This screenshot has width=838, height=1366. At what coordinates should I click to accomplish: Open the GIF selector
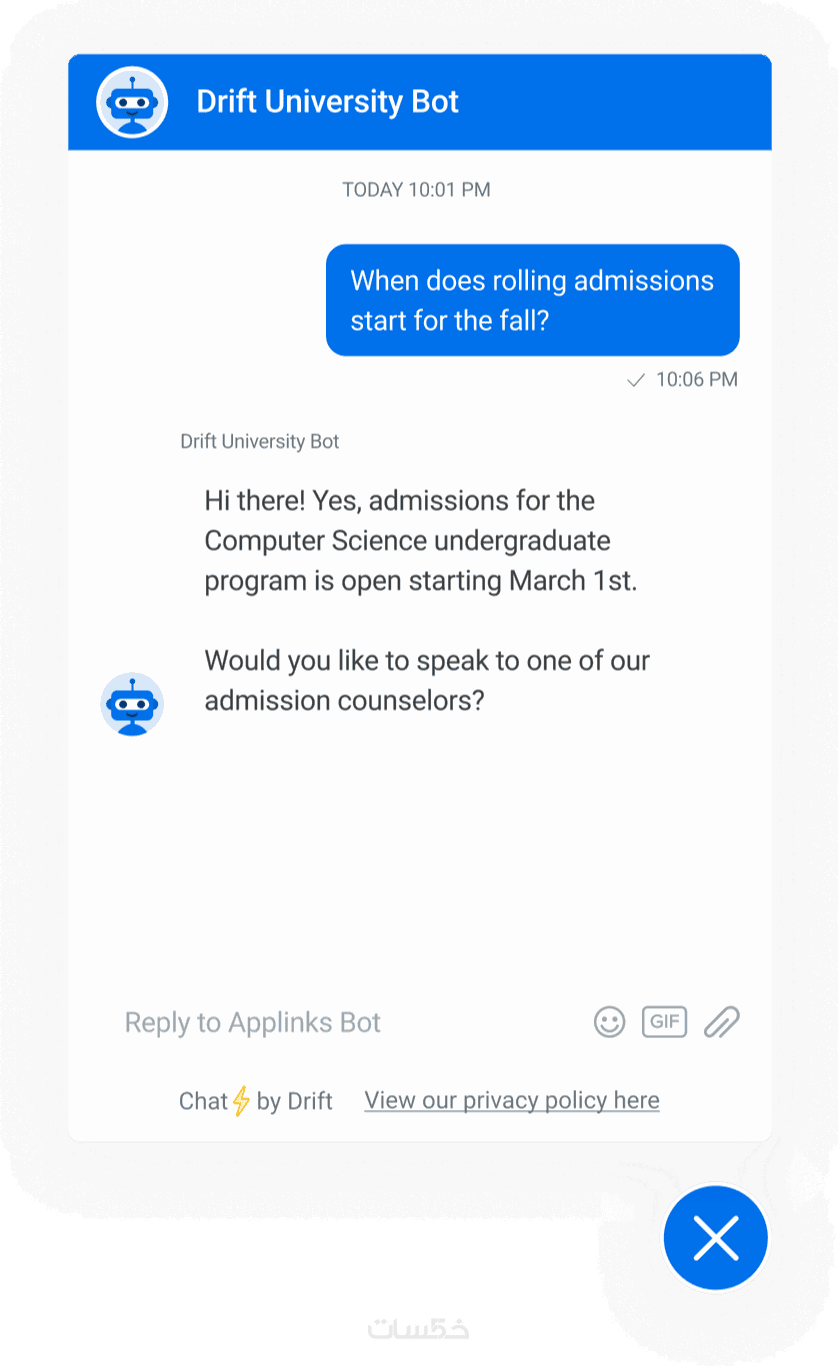pyautogui.click(x=665, y=1021)
